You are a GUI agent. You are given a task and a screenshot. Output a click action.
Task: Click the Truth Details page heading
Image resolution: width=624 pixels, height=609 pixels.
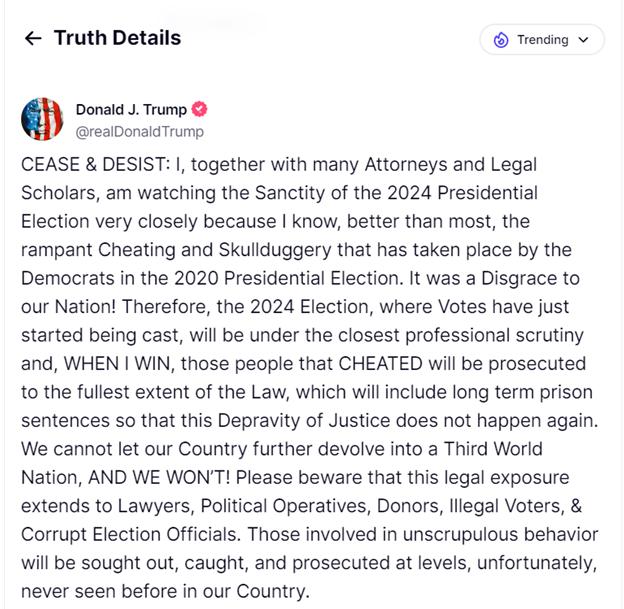(x=117, y=38)
